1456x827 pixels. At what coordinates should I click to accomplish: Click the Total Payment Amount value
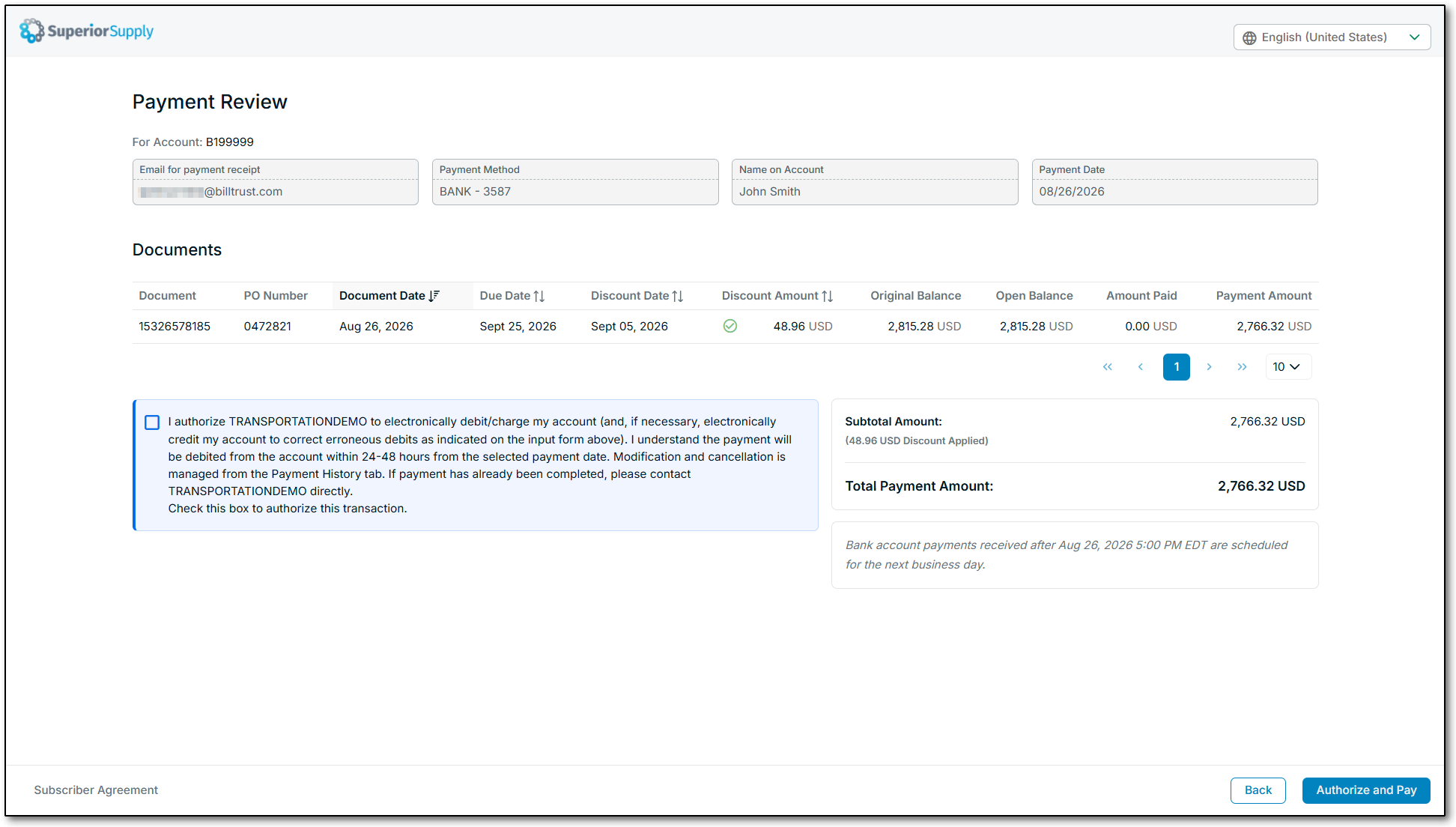1261,486
